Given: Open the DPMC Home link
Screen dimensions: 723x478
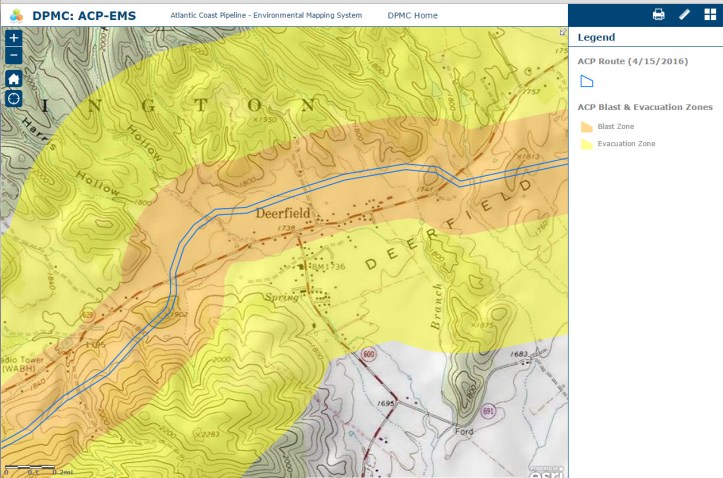Looking at the screenshot, I should coord(412,16).
